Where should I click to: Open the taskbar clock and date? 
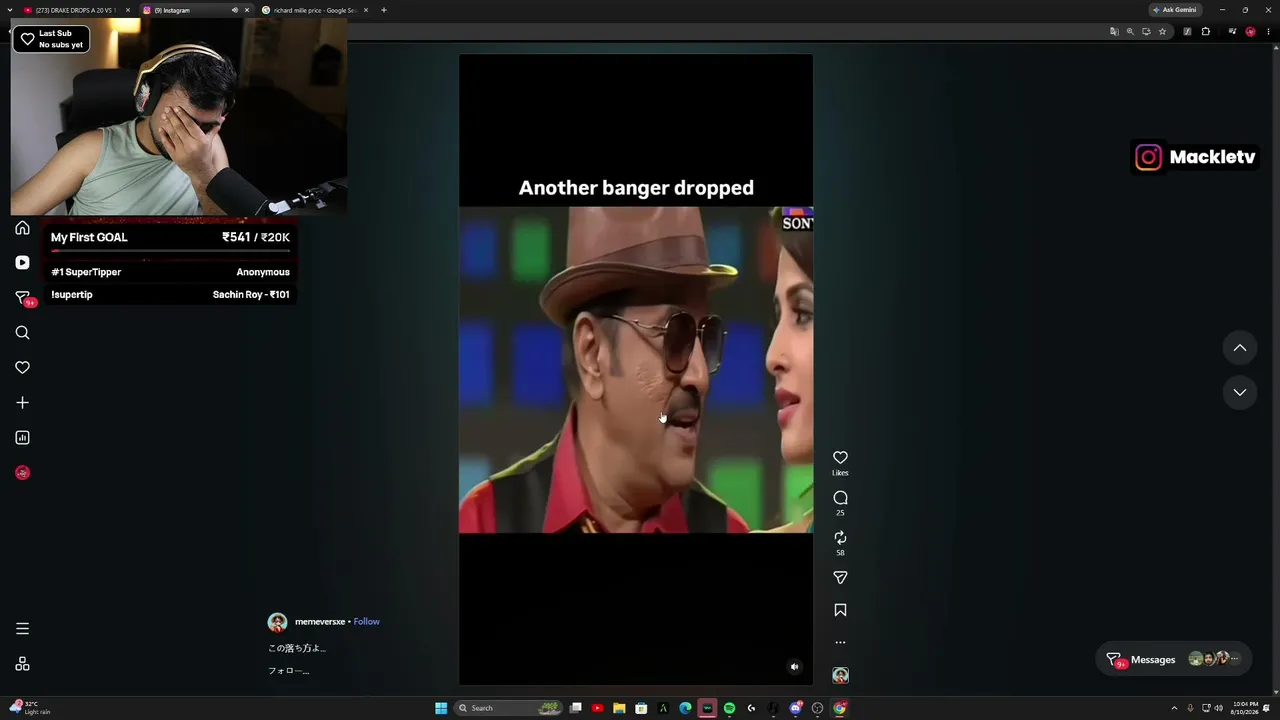[1245, 708]
